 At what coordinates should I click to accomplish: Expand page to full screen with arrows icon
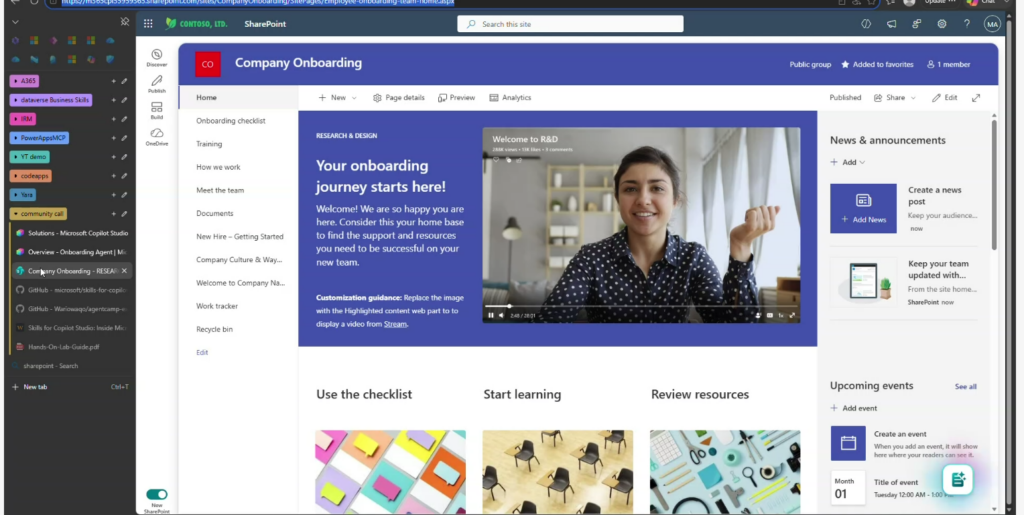[x=976, y=98]
